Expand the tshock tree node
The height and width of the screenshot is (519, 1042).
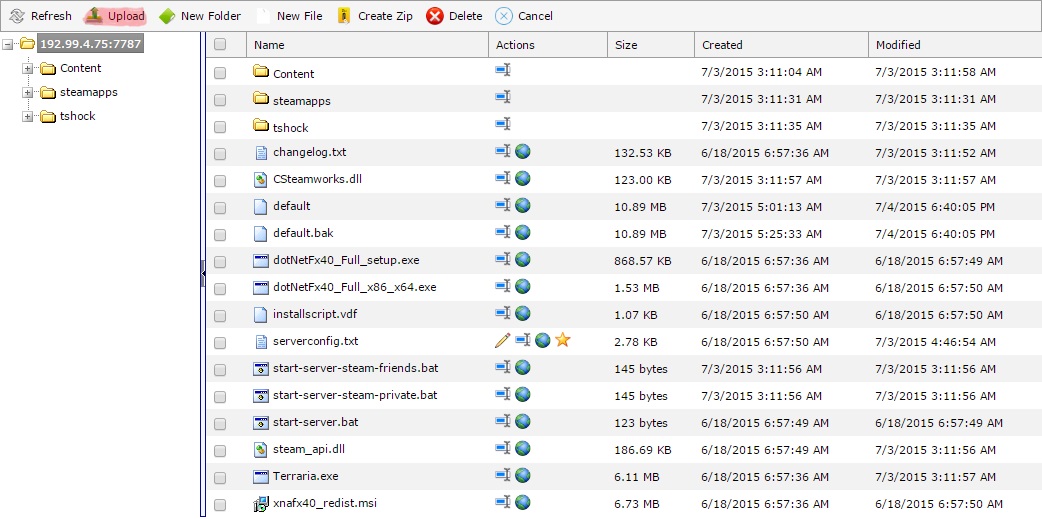click(28, 116)
